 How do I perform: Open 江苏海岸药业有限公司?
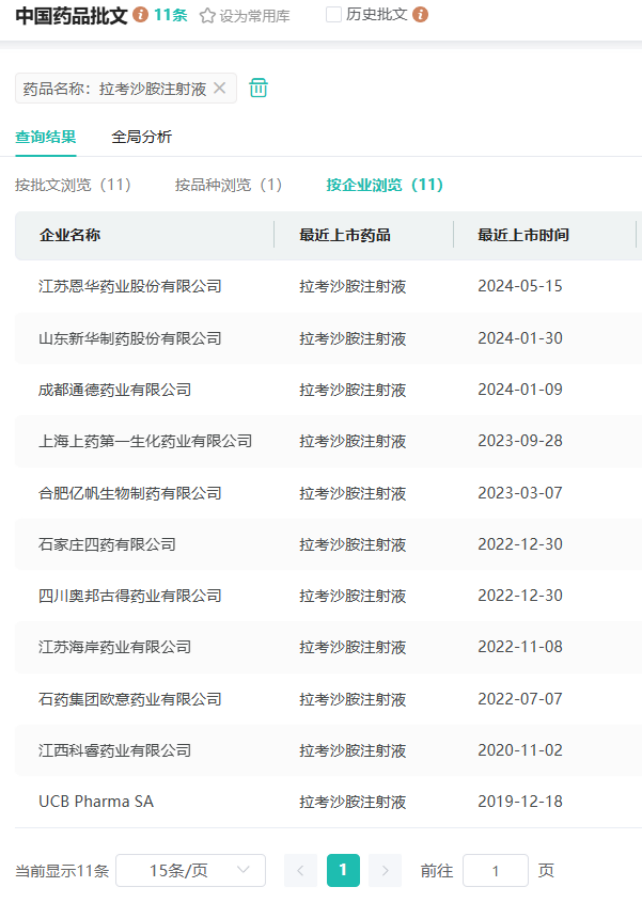click(x=115, y=647)
